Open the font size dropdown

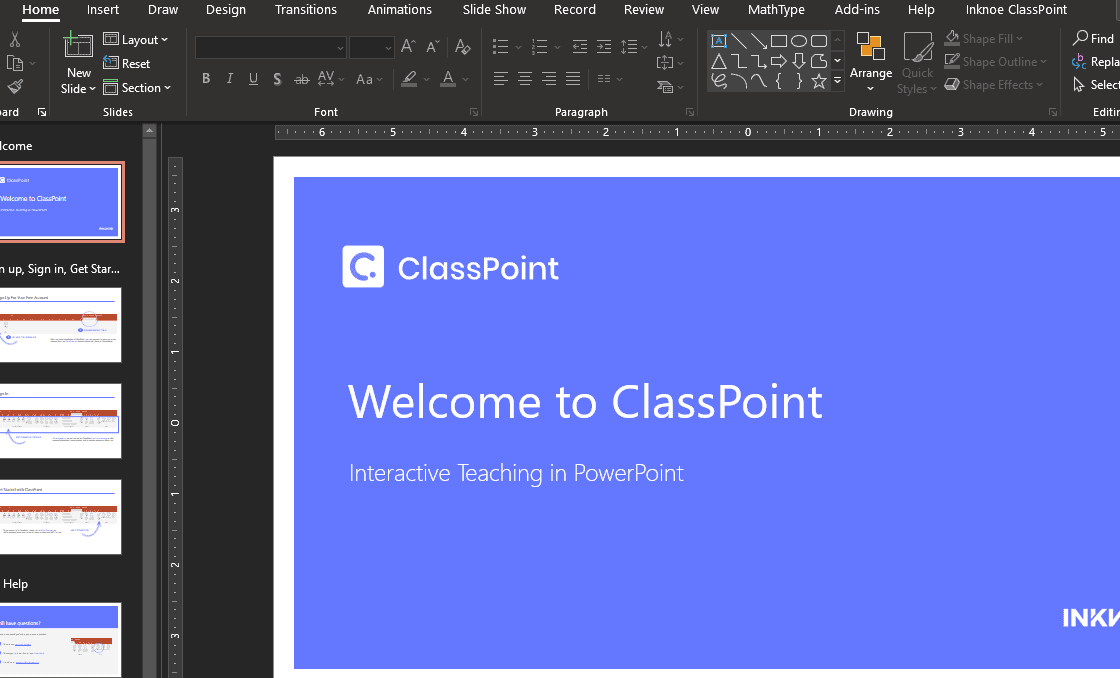click(389, 47)
